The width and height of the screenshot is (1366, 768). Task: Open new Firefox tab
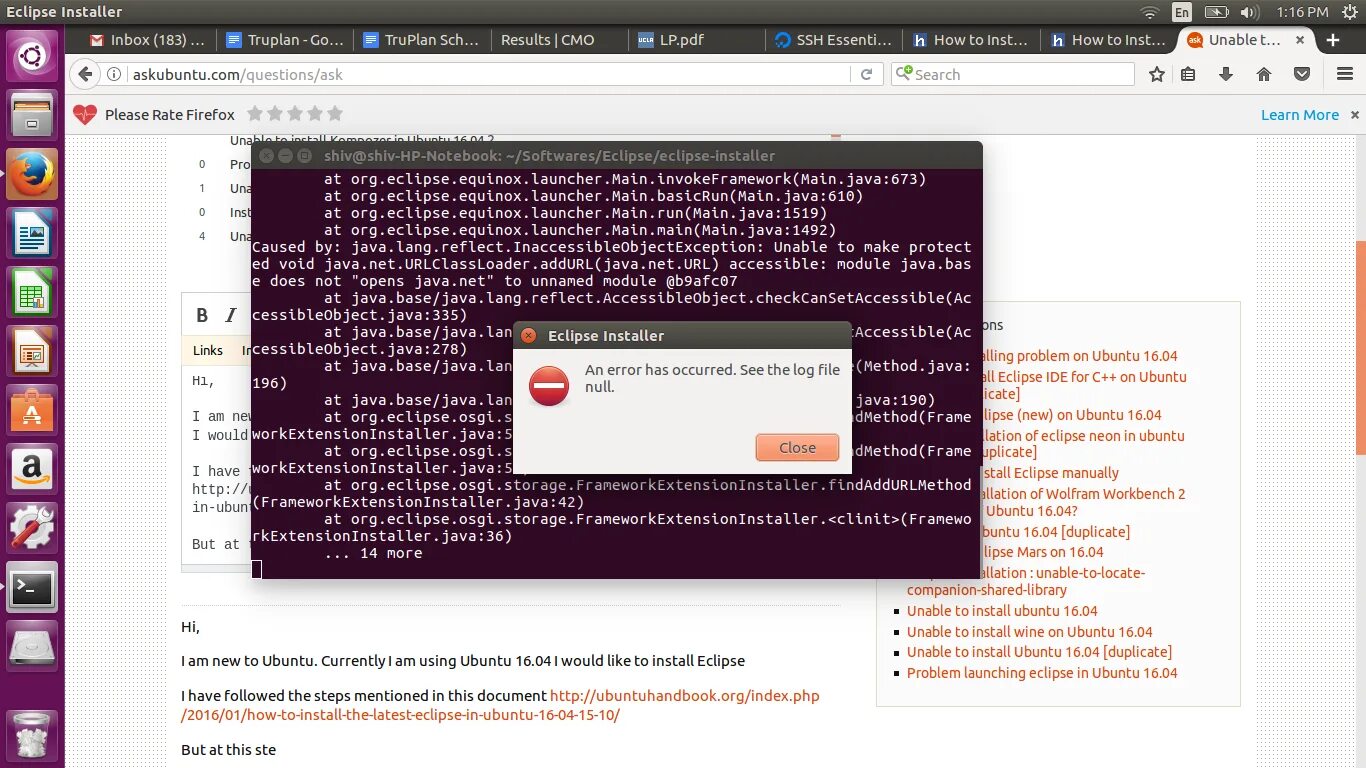click(x=1333, y=40)
